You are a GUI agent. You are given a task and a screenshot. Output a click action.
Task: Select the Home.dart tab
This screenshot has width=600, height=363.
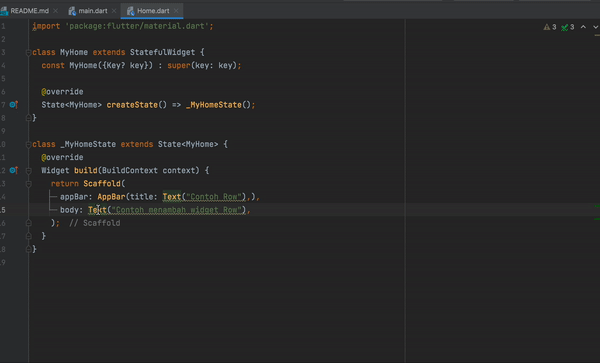click(x=152, y=11)
